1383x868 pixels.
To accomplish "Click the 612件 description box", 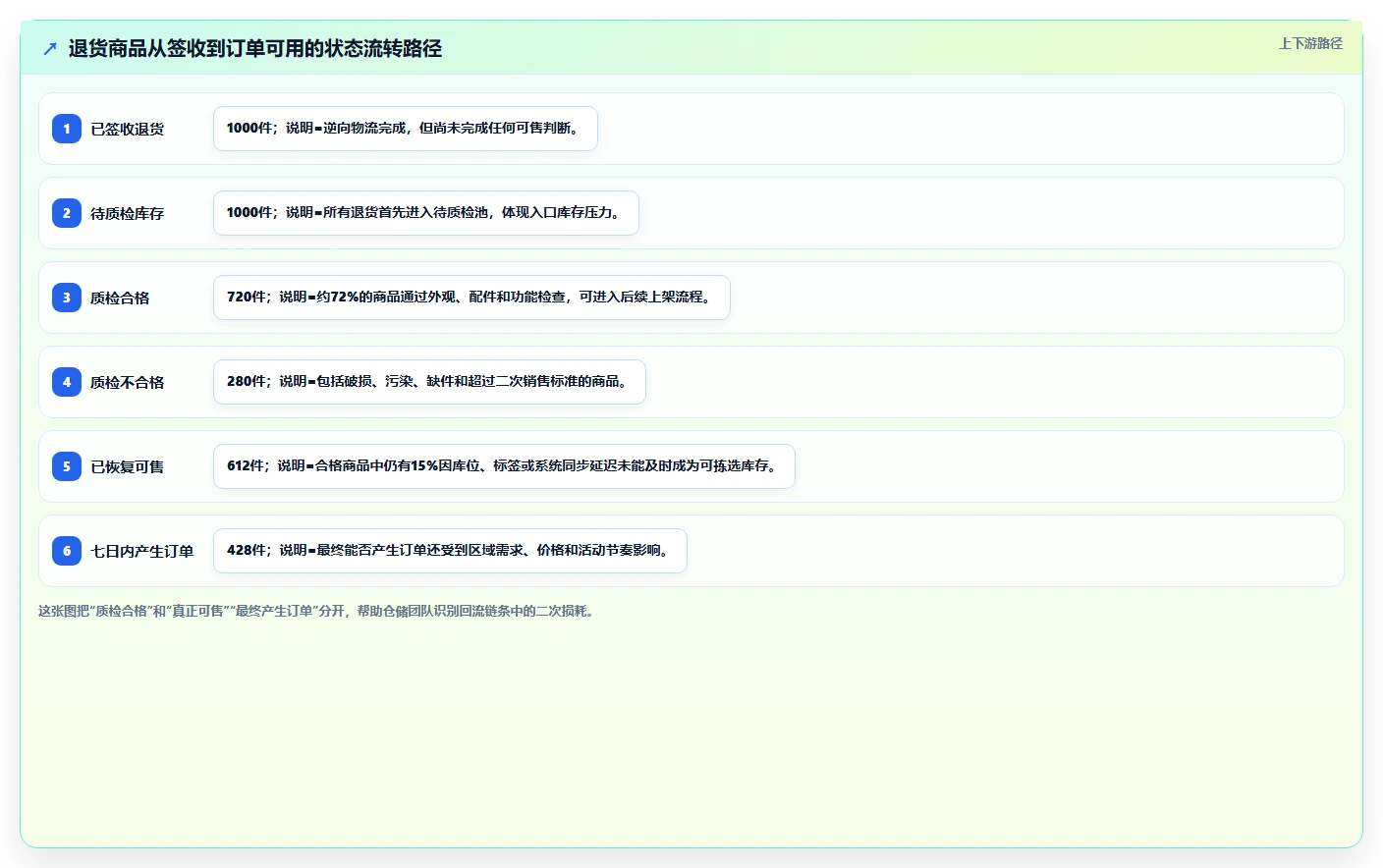I will click(x=504, y=466).
